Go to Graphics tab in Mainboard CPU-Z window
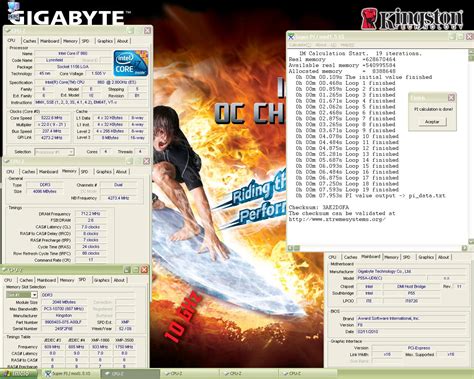Image resolution: width=474 pixels, height=379 pixels. click(x=426, y=257)
